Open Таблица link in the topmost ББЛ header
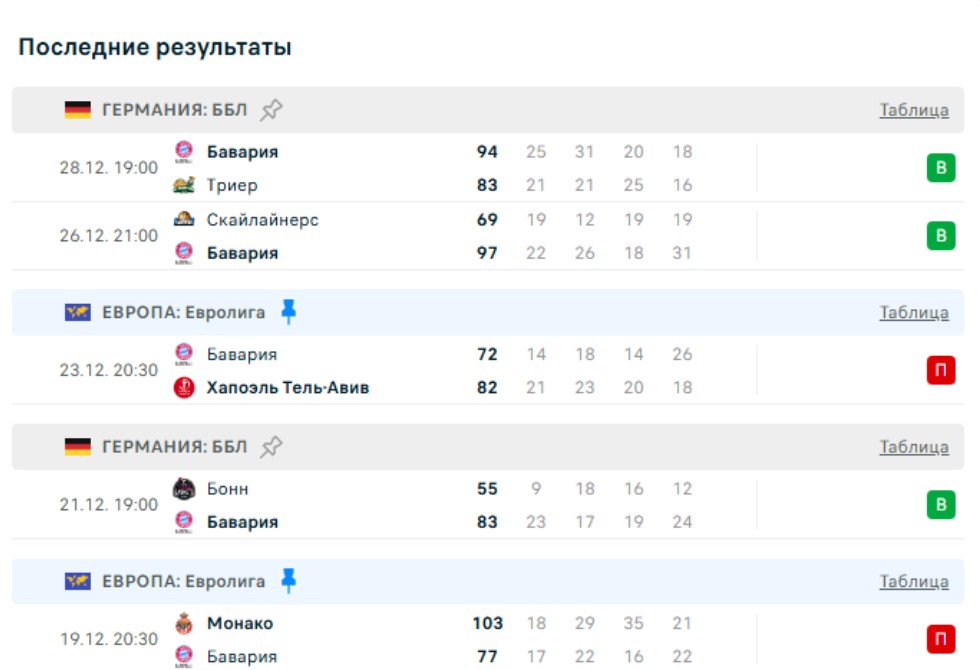Viewport: 980px width, 670px height. pos(914,110)
